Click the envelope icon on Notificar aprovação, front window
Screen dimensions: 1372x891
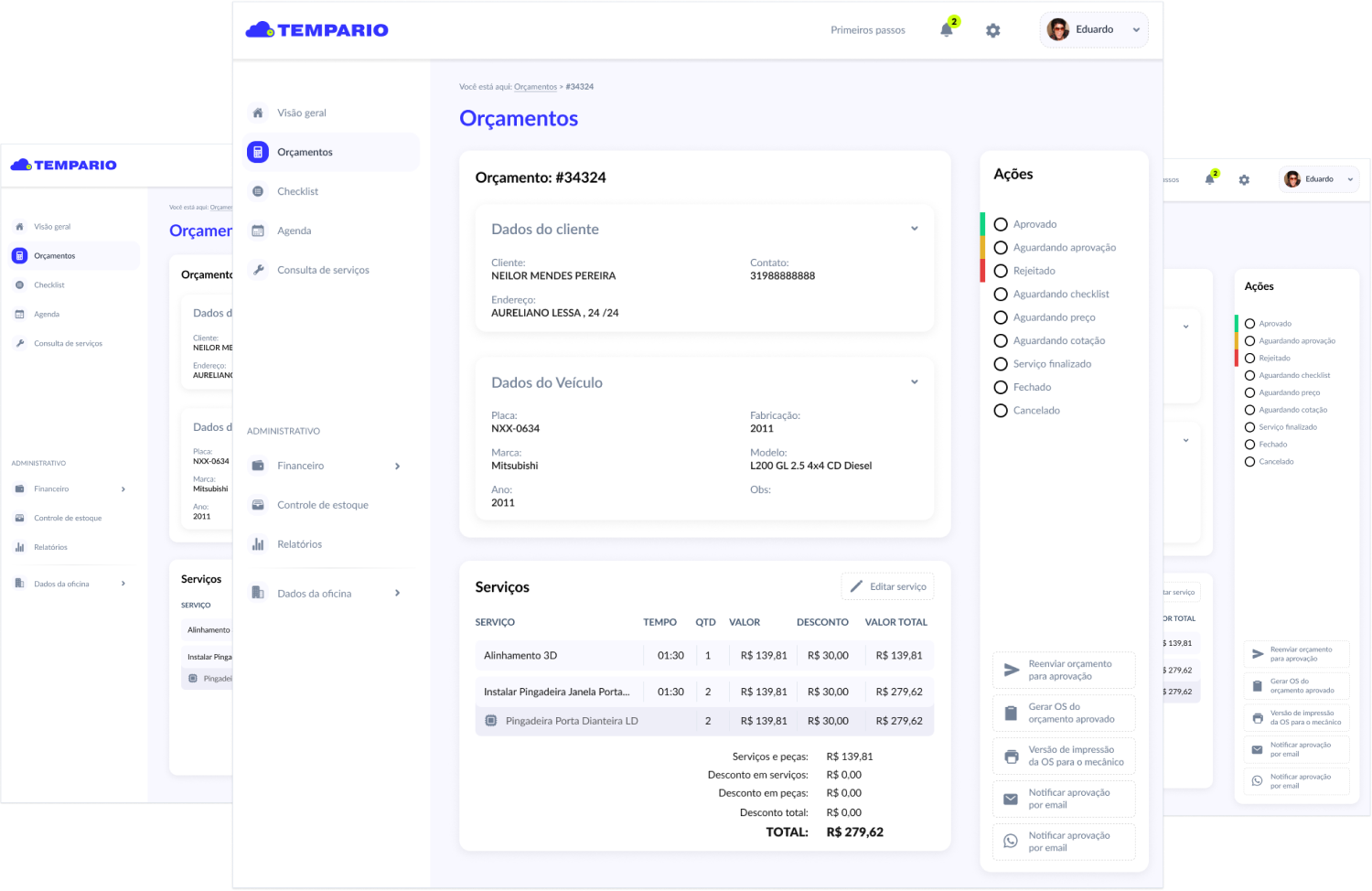(x=1011, y=799)
